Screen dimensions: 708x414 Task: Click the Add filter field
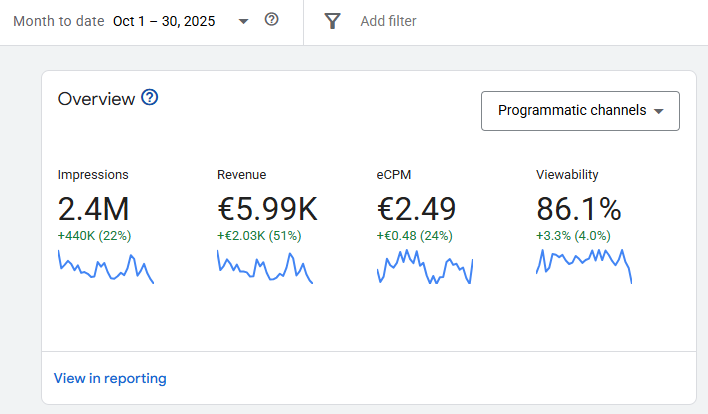click(x=388, y=21)
